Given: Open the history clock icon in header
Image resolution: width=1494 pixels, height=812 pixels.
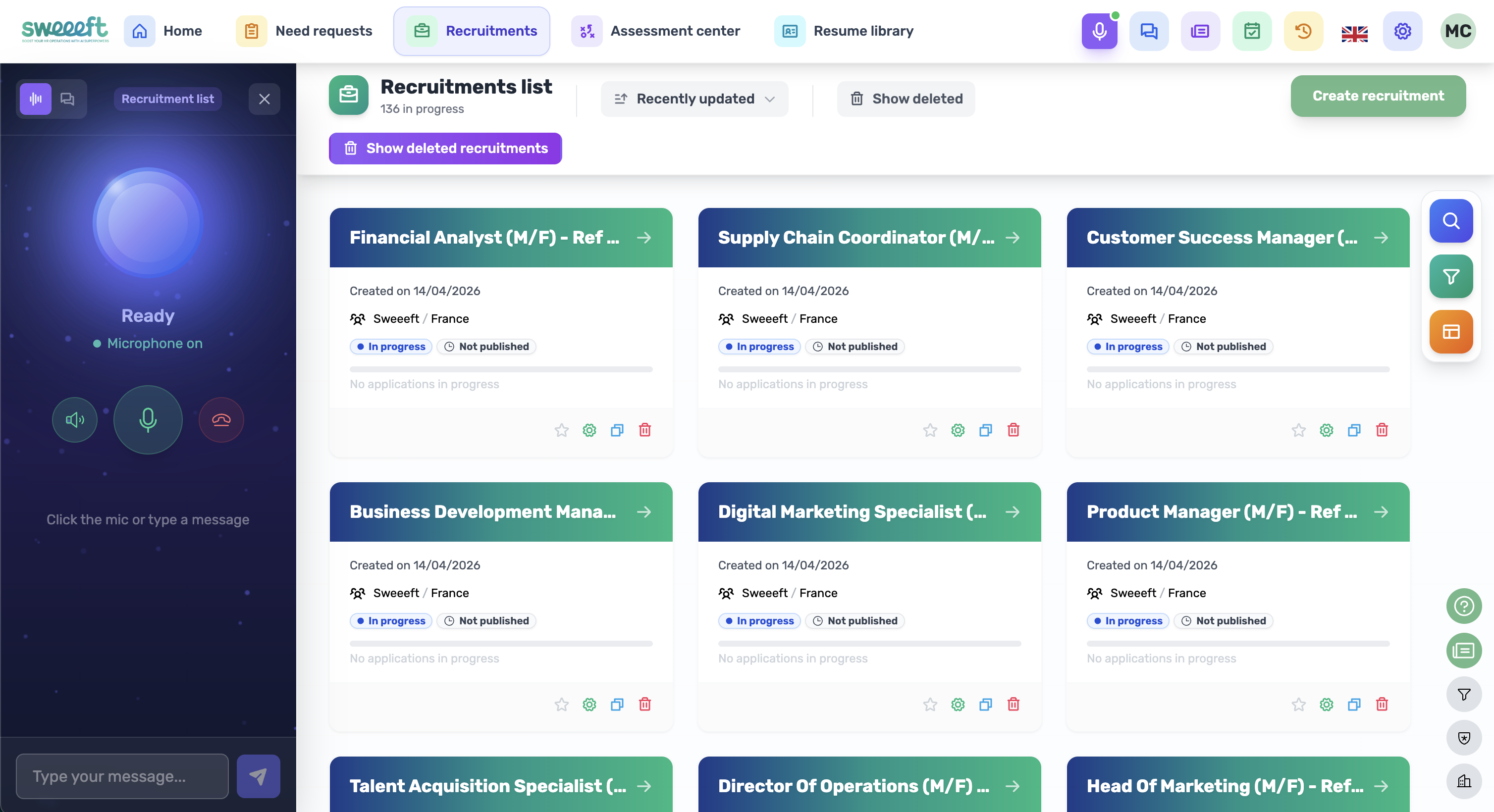Looking at the screenshot, I should (x=1303, y=31).
